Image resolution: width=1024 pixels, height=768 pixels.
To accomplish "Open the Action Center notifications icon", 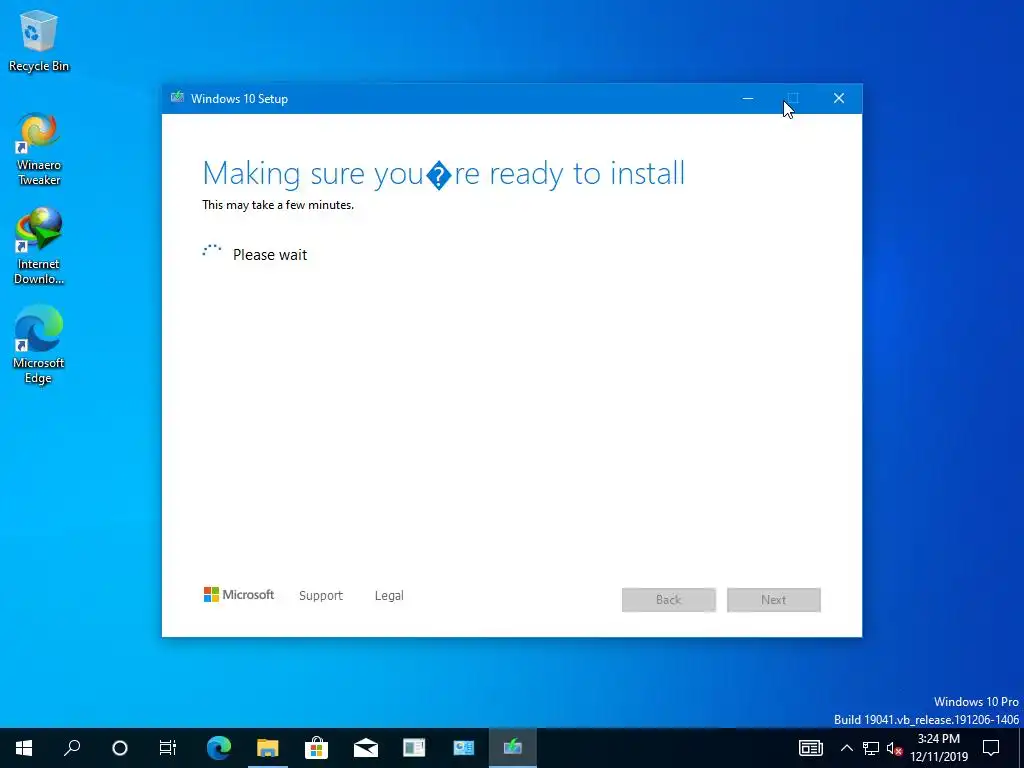I will pyautogui.click(x=991, y=748).
